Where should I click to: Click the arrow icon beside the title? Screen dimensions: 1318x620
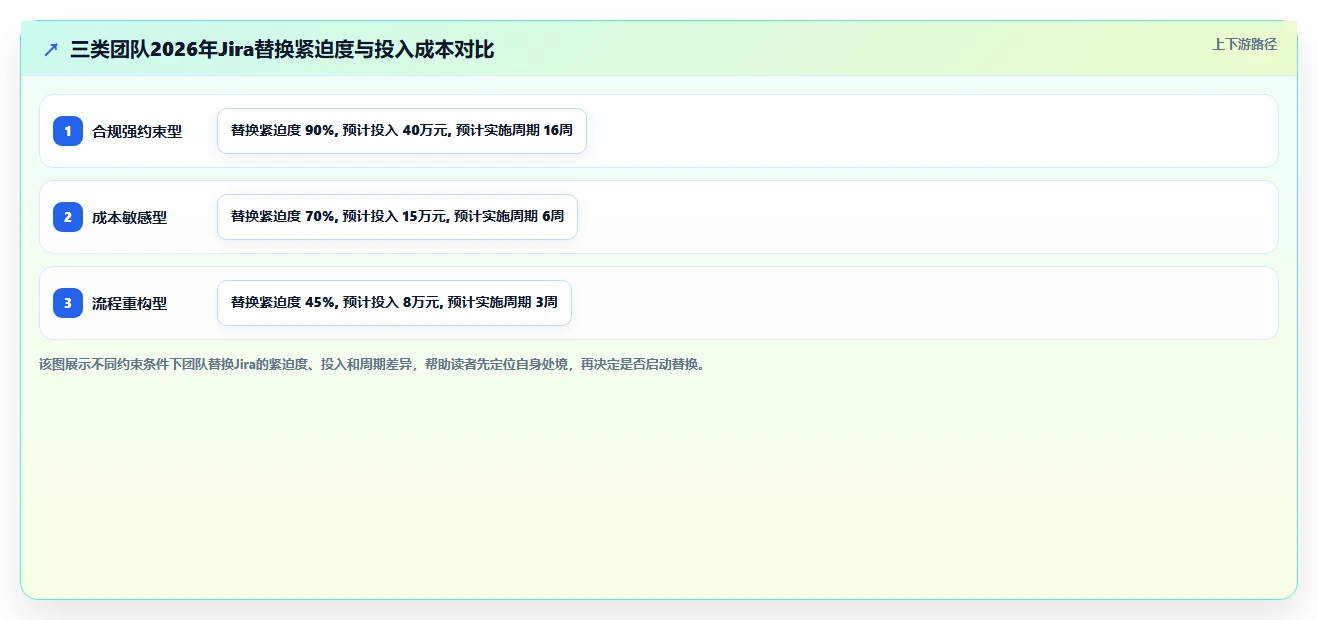click(x=51, y=49)
